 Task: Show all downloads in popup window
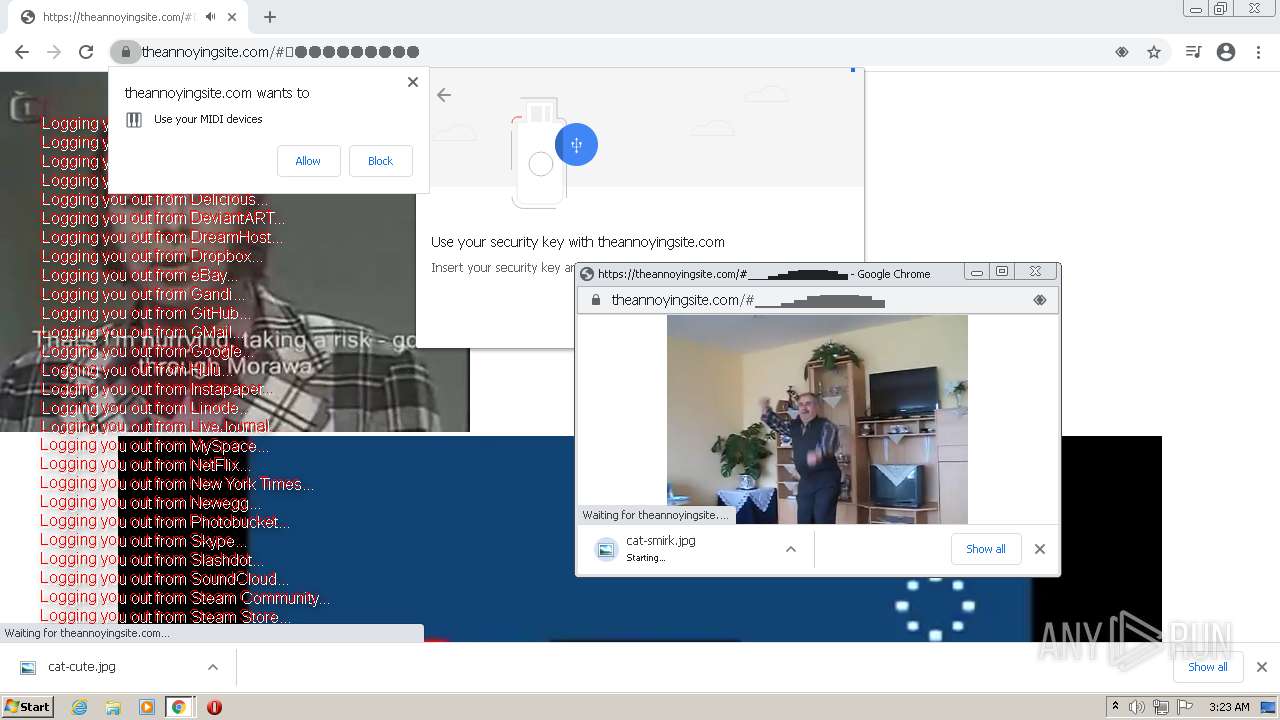[x=986, y=549]
